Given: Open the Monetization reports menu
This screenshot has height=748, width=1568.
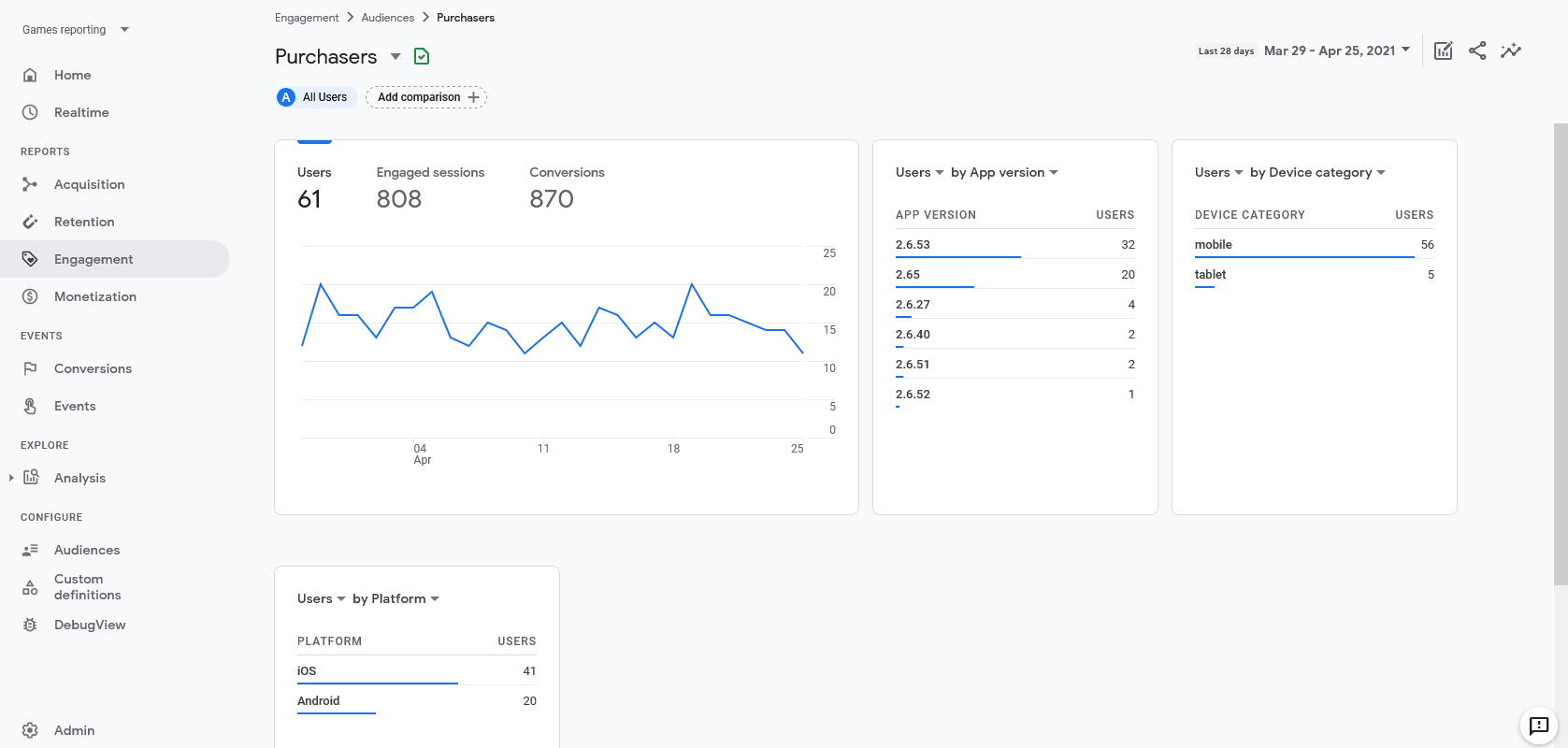Looking at the screenshot, I should point(94,296).
